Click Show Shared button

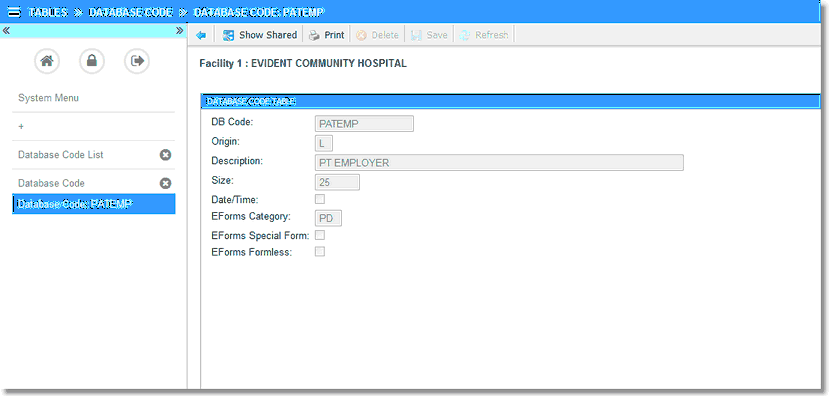click(260, 35)
